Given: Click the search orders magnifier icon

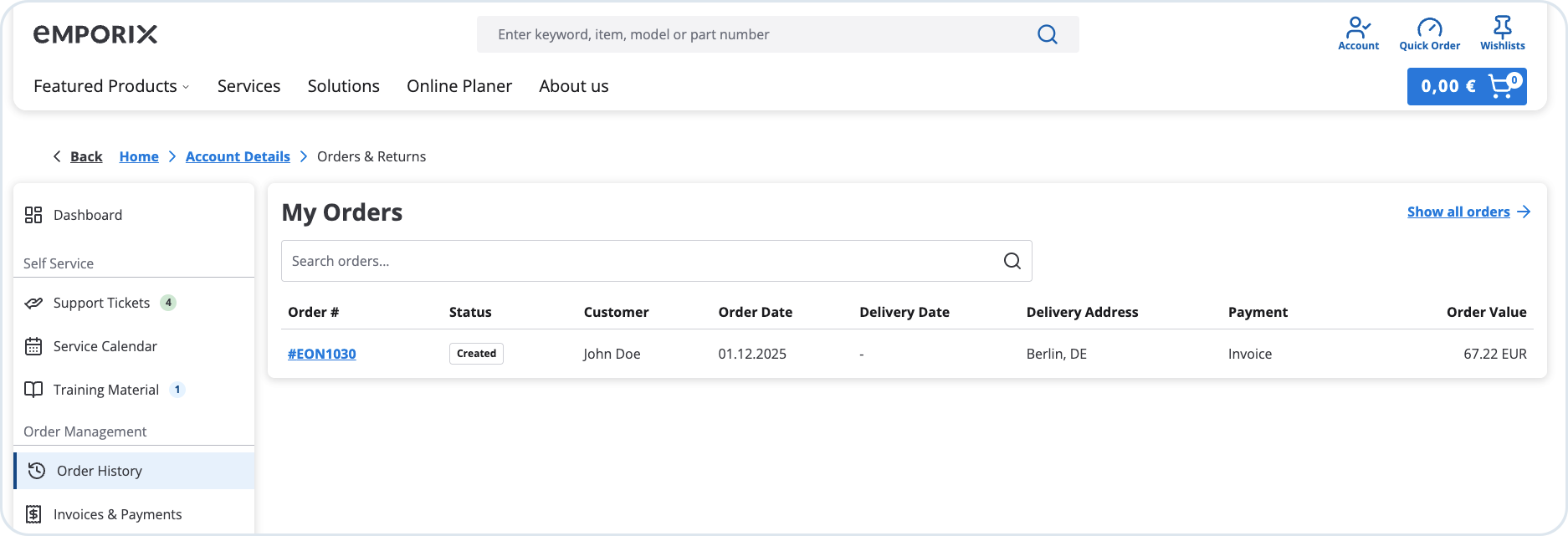Looking at the screenshot, I should pos(1012,261).
